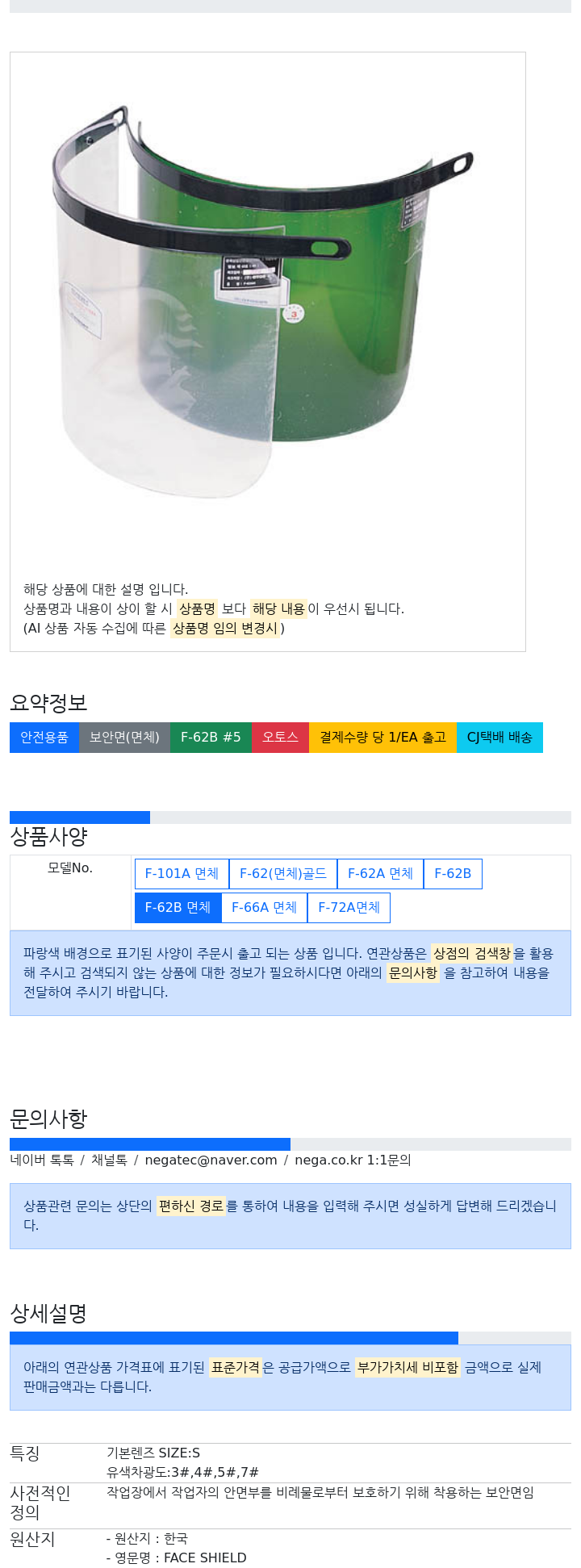
Task: Click the CJ택배 배송 shipping badge
Action: [499, 738]
